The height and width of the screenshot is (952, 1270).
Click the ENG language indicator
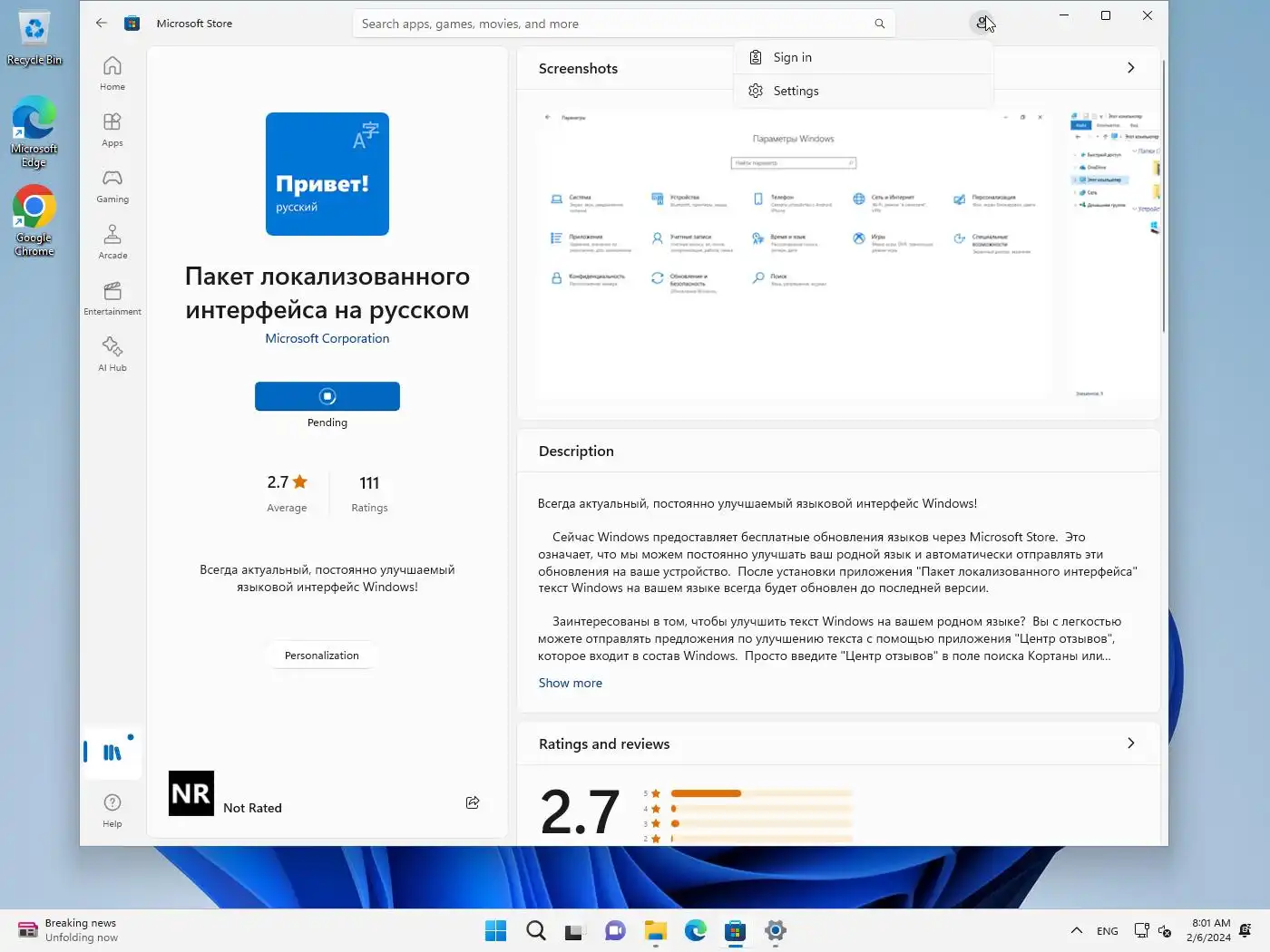point(1108,931)
